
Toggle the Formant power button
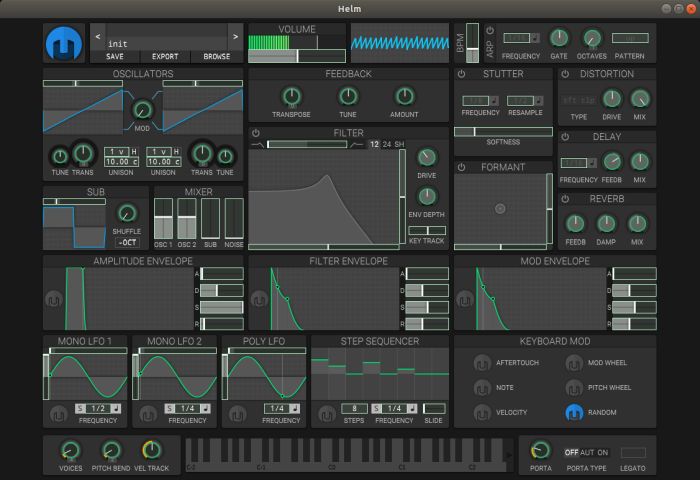click(461, 167)
